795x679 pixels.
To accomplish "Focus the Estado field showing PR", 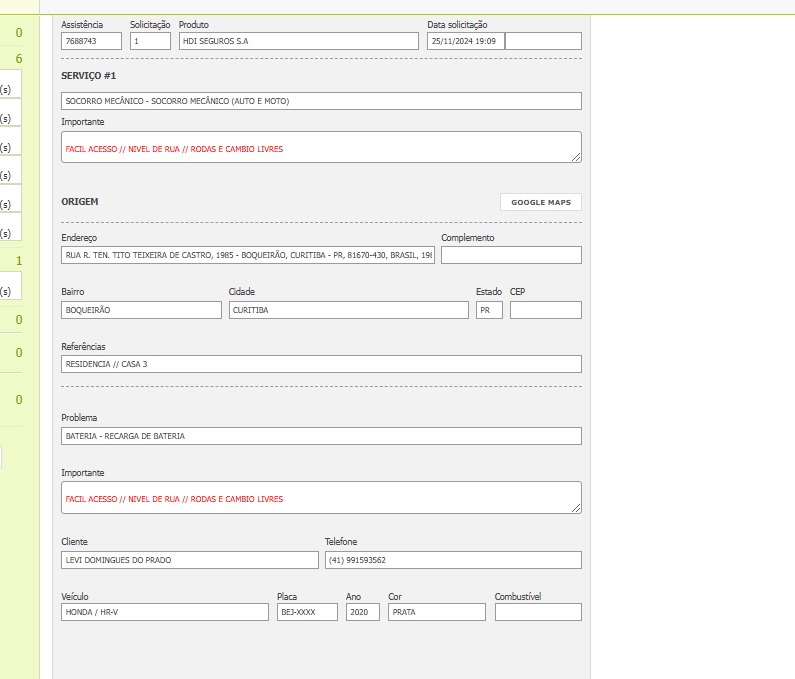I will click(x=489, y=310).
